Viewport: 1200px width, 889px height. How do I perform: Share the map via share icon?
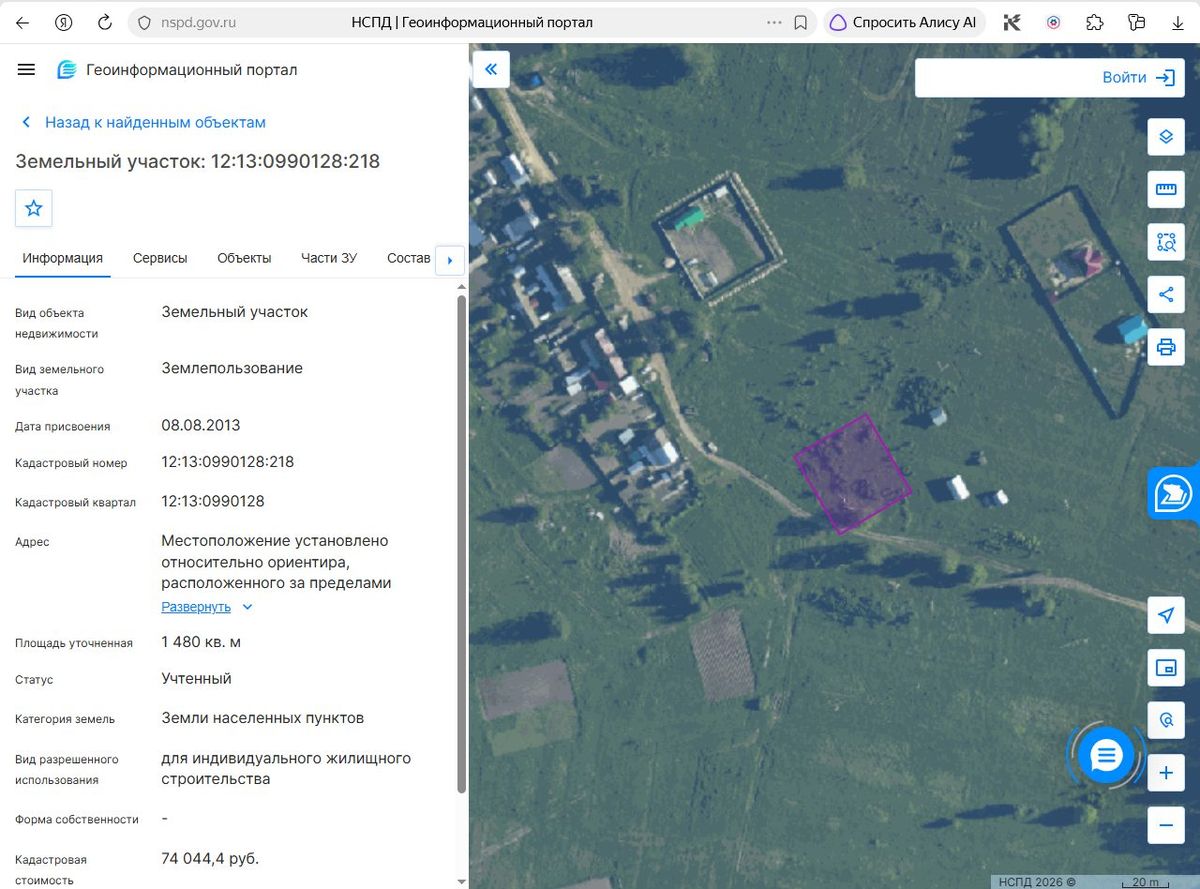tap(1166, 294)
